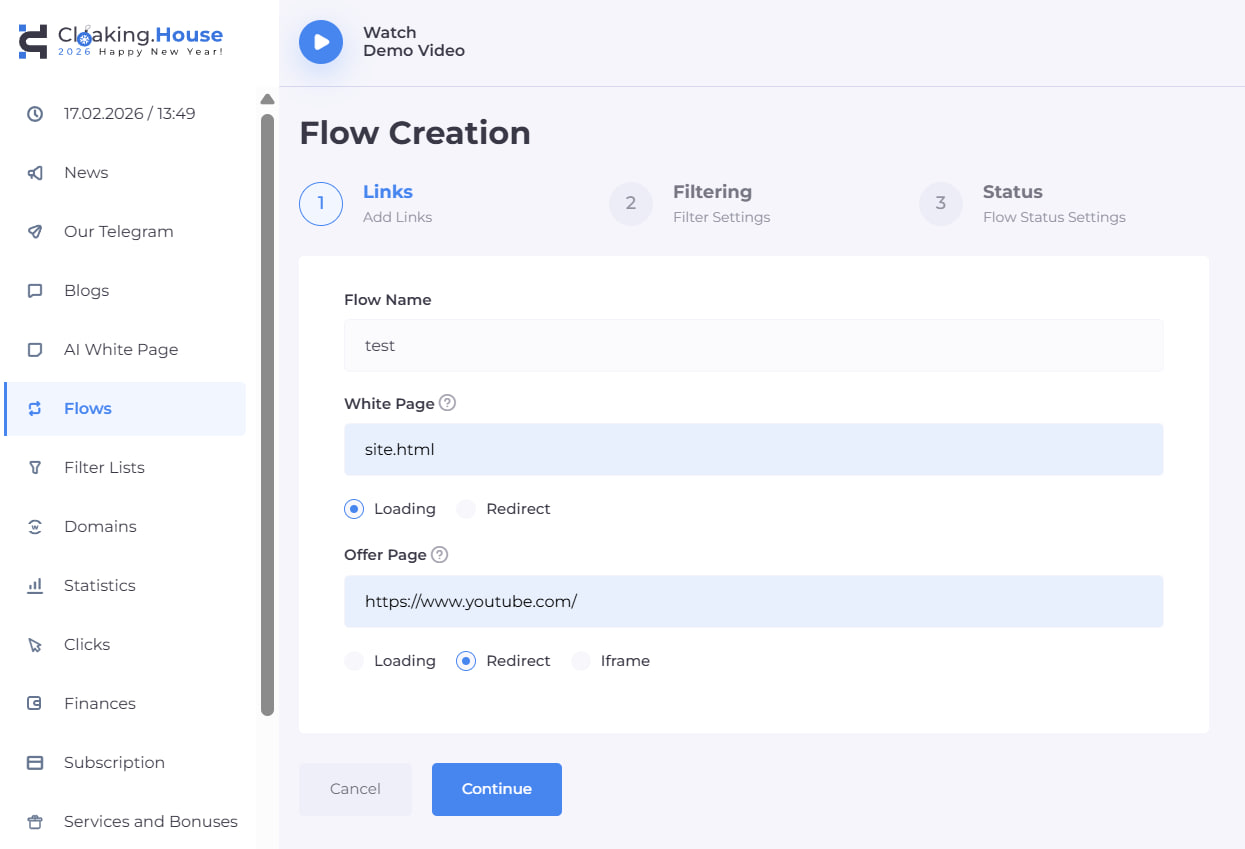The image size is (1245, 849).
Task: Go to the Filtering step 2
Action: pos(631,203)
